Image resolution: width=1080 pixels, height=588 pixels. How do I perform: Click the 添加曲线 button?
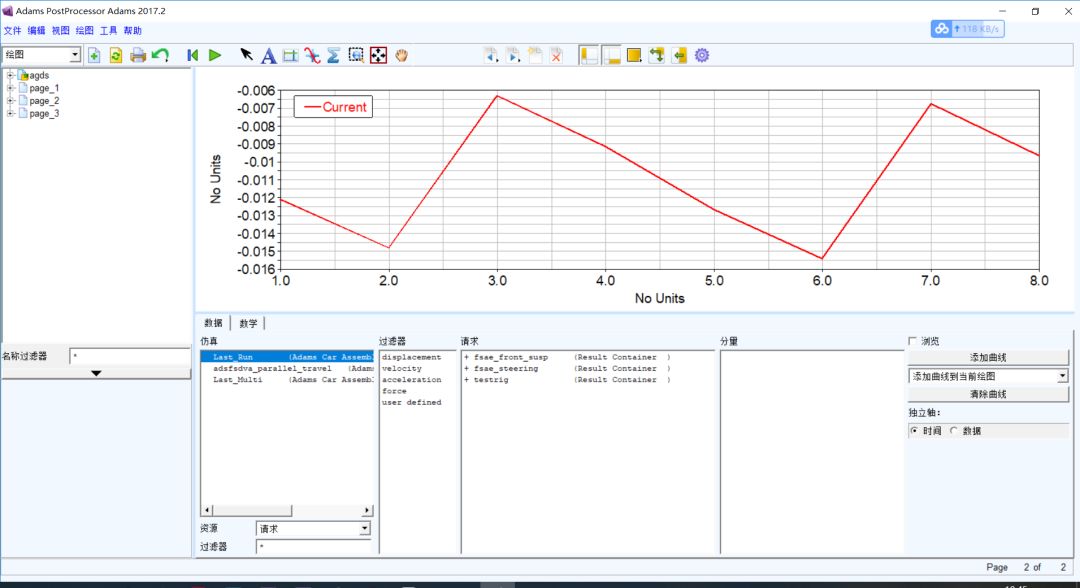tap(988, 358)
